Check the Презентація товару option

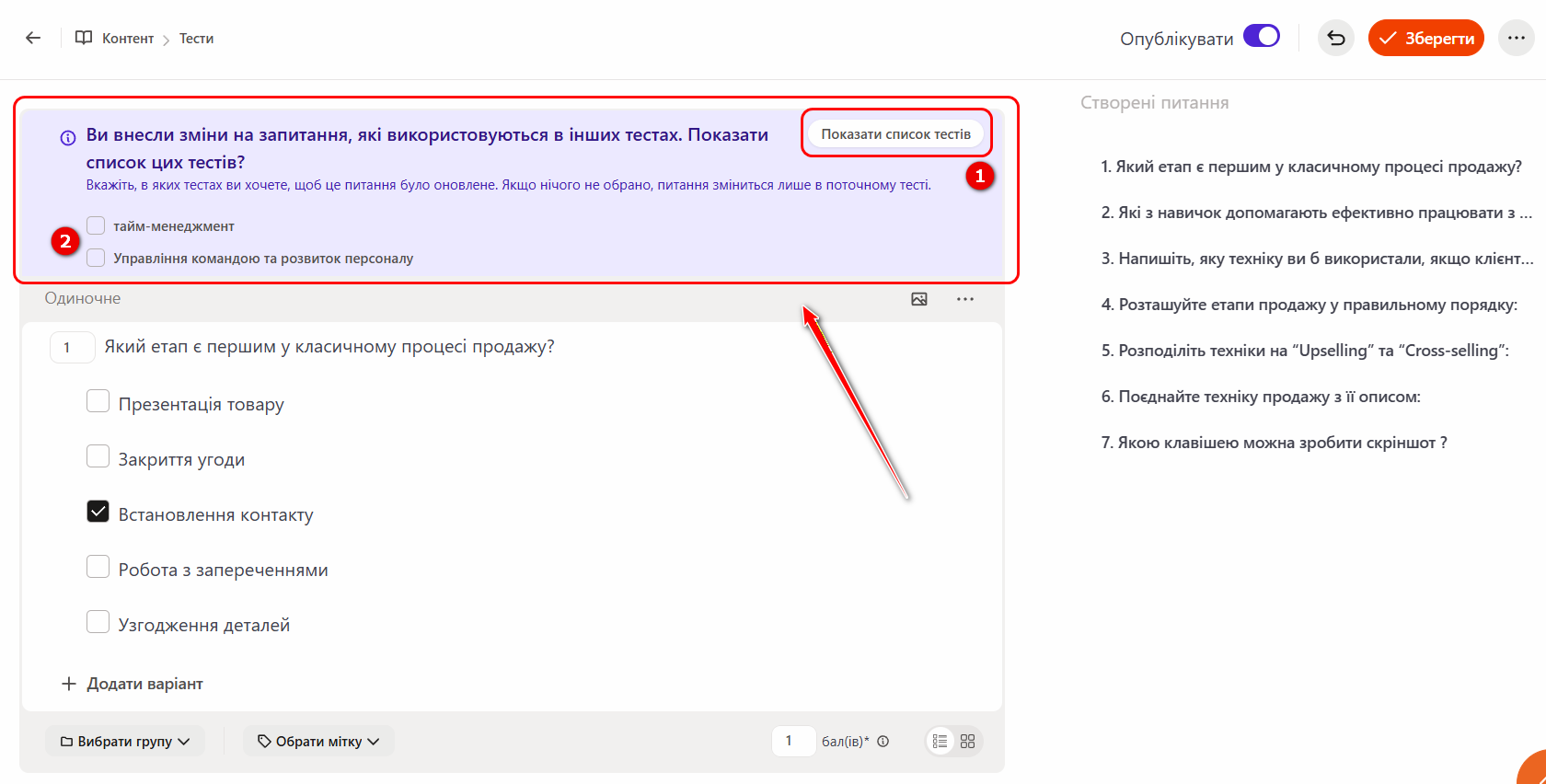[x=98, y=401]
